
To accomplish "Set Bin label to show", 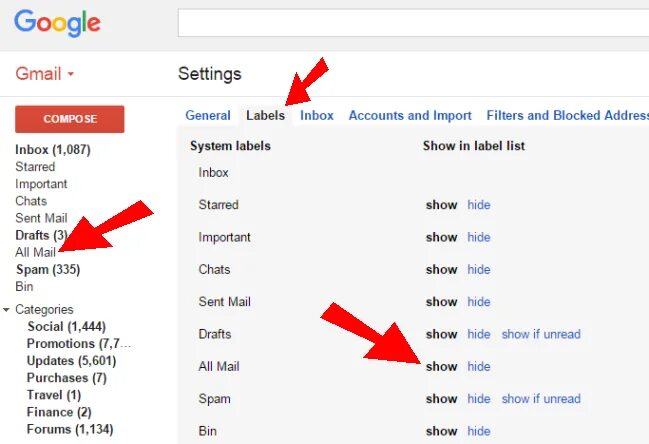I will tap(441, 431).
